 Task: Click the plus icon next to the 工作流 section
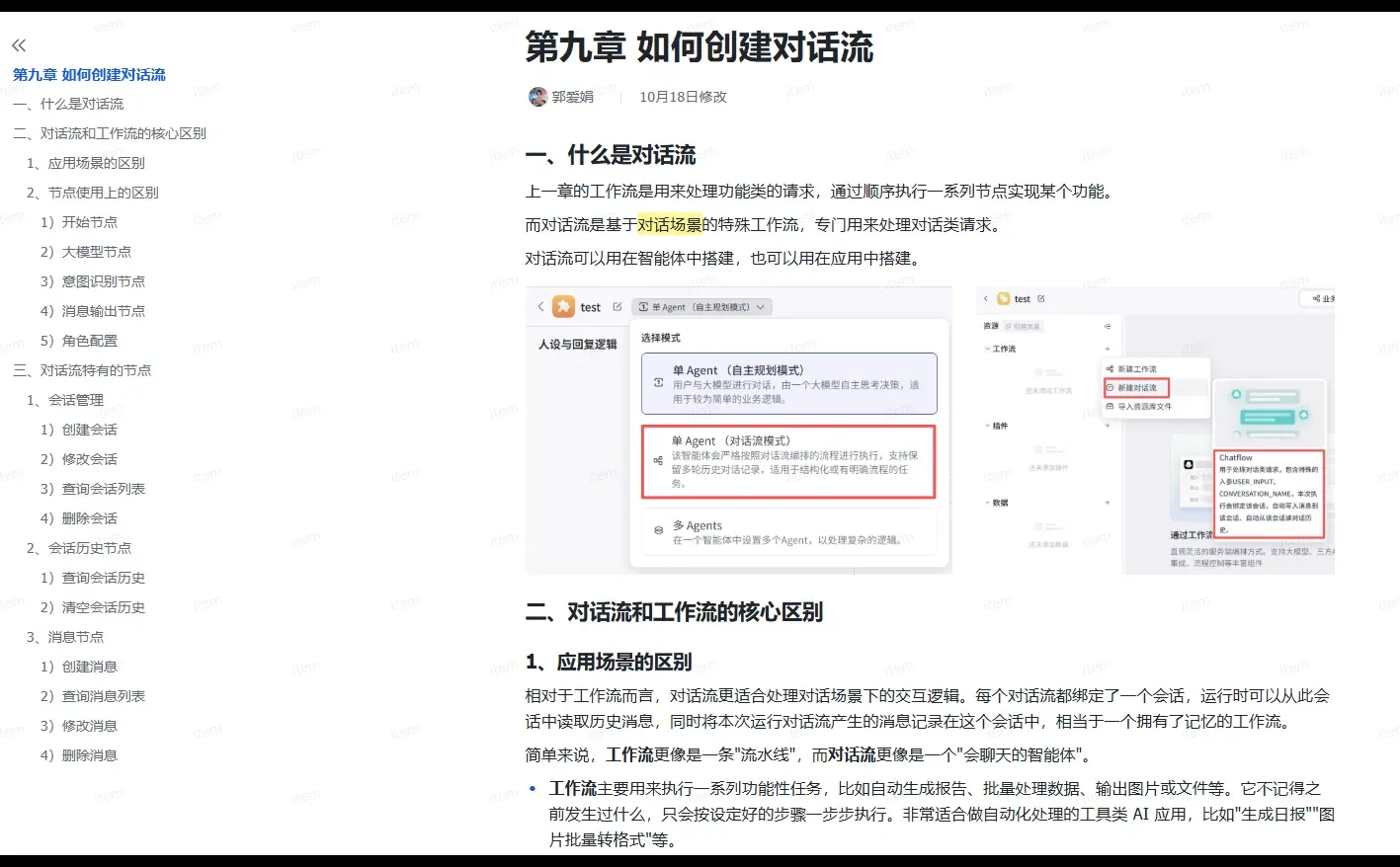[x=1108, y=349]
